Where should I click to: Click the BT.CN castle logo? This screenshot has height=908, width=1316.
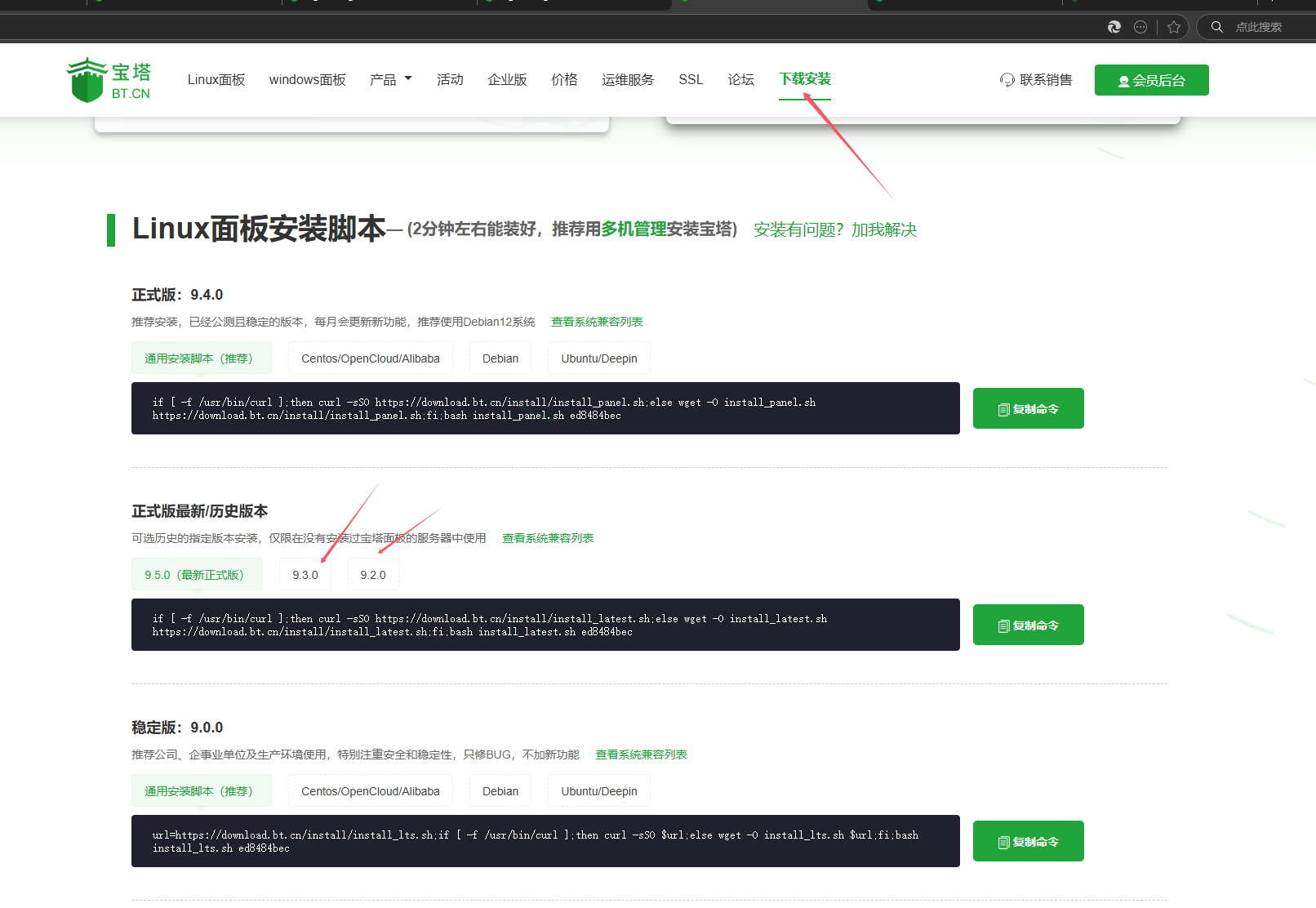point(109,80)
